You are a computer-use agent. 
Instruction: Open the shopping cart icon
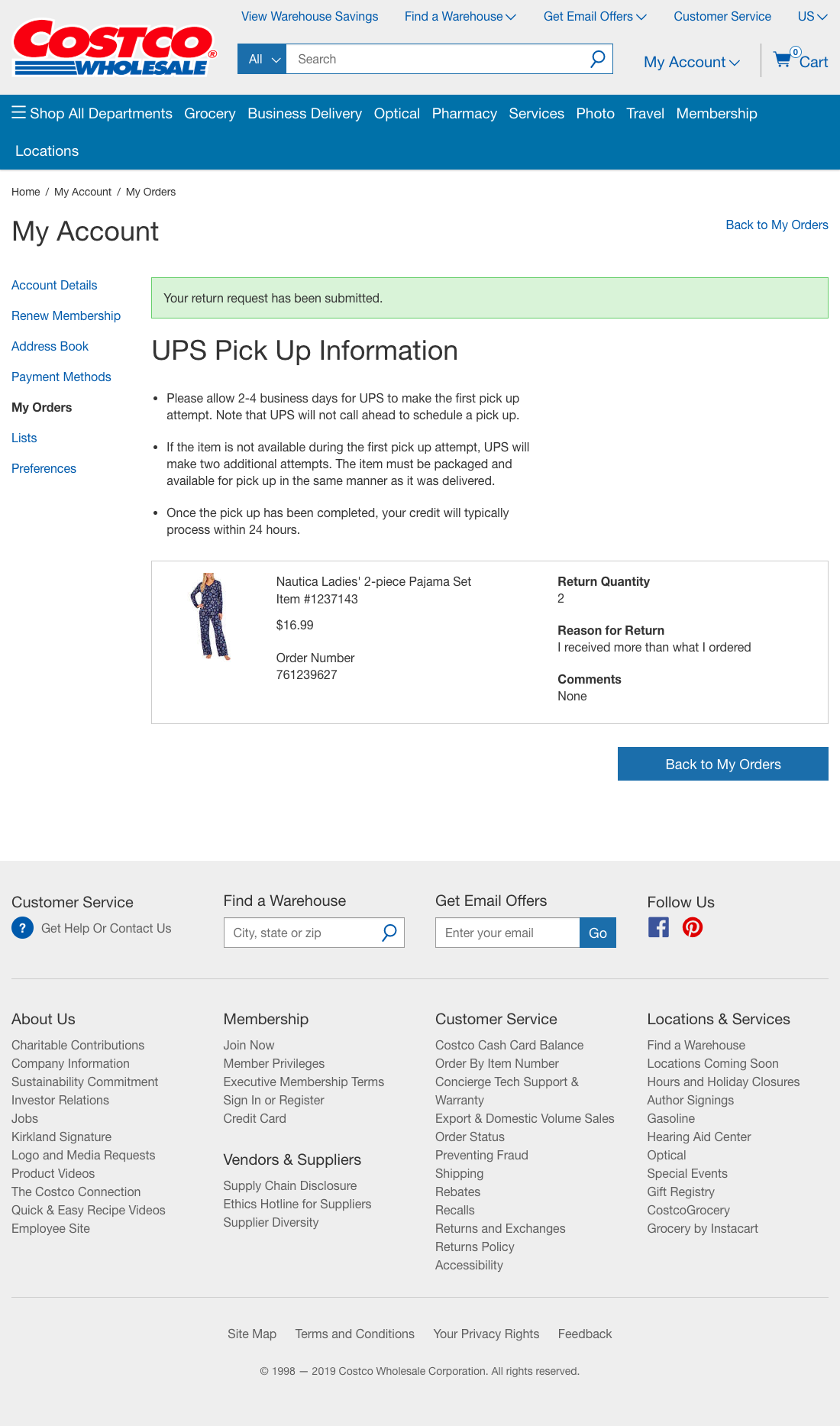click(x=783, y=60)
